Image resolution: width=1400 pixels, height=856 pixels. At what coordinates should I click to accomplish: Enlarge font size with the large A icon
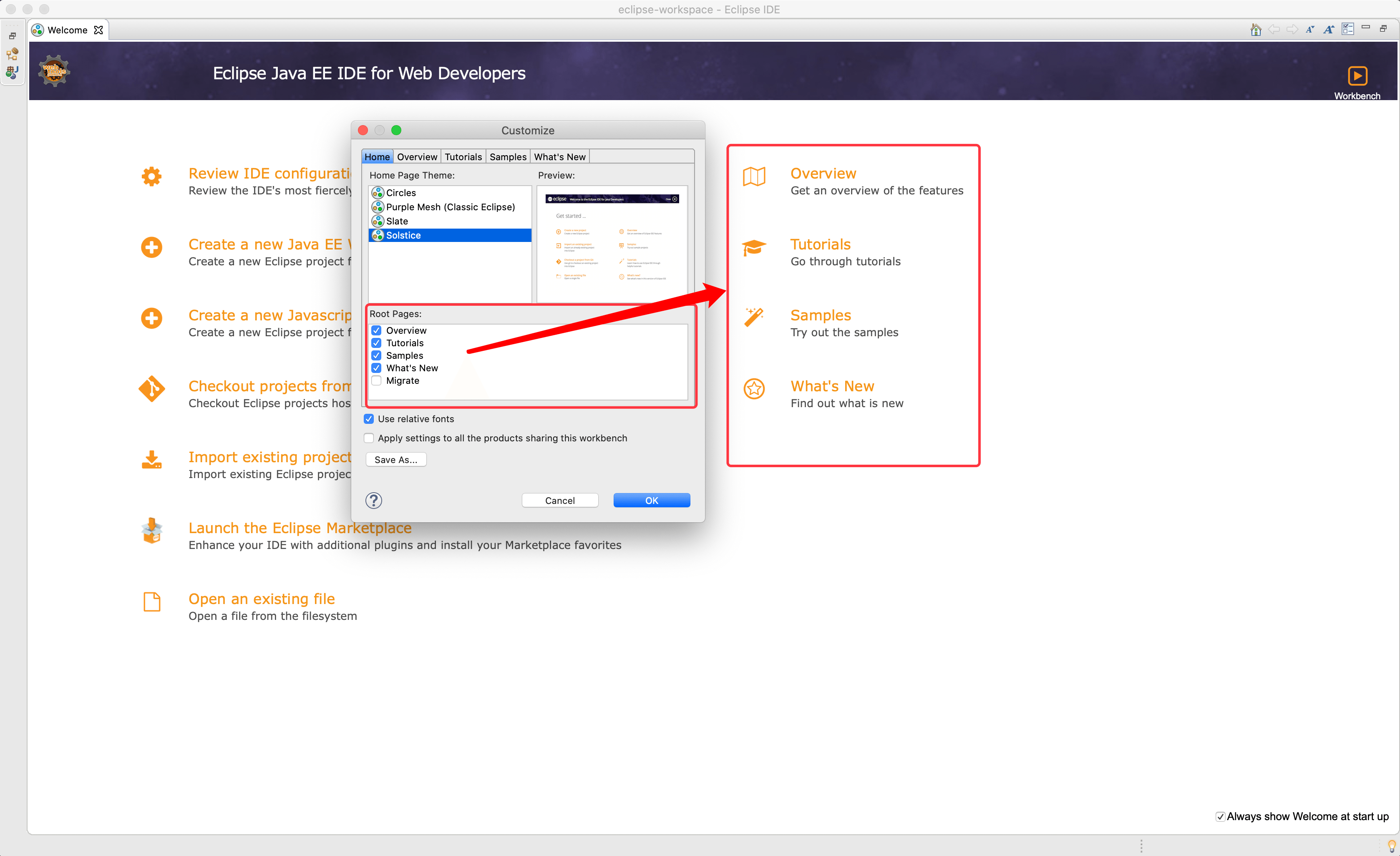[1328, 30]
